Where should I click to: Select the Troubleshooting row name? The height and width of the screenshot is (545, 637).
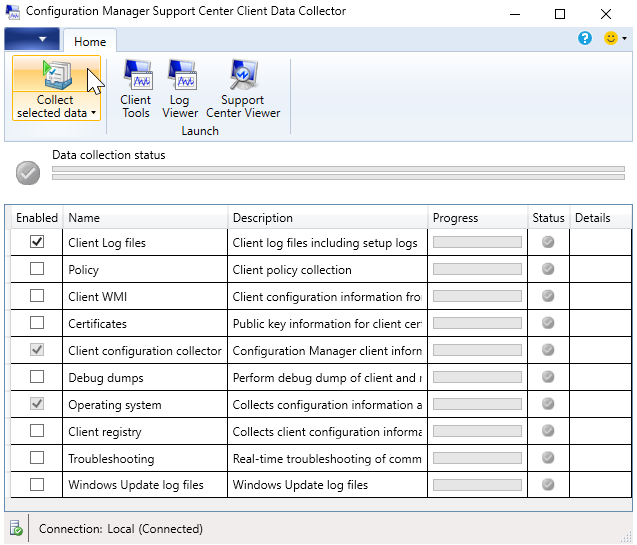pyautogui.click(x=111, y=458)
